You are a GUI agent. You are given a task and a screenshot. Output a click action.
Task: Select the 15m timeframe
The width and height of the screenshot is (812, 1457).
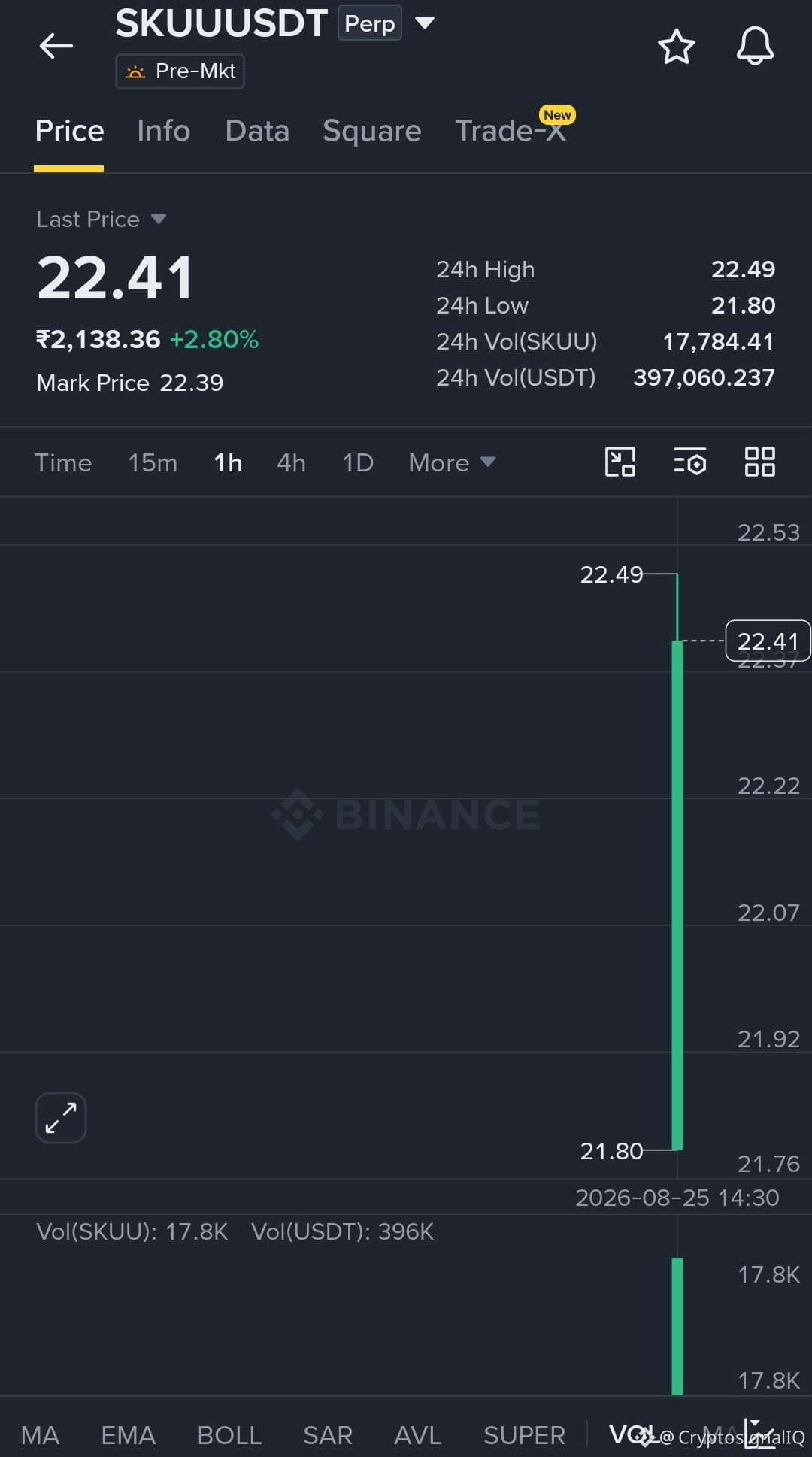click(153, 462)
